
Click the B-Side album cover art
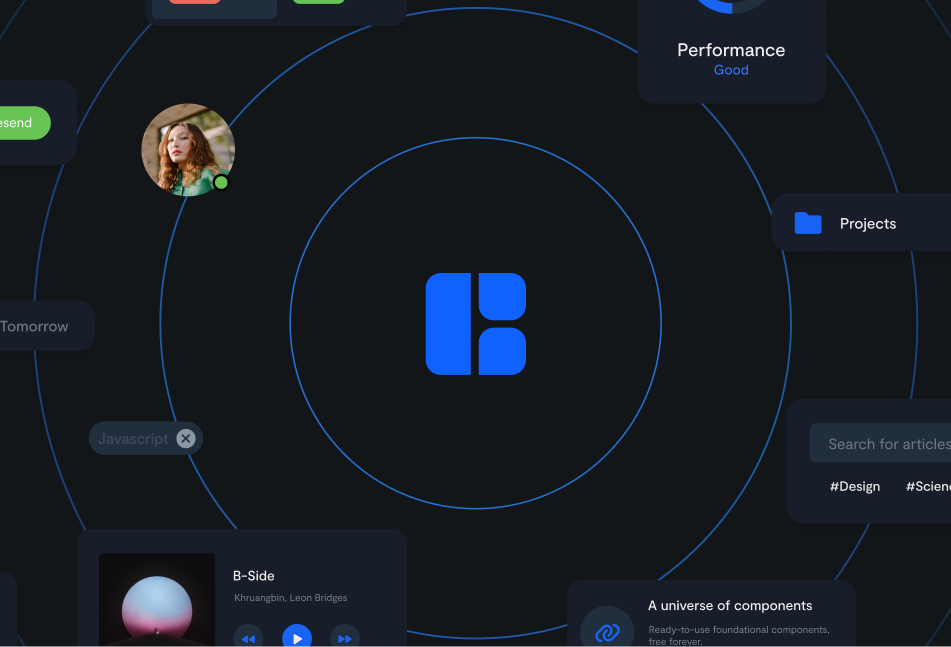157,600
